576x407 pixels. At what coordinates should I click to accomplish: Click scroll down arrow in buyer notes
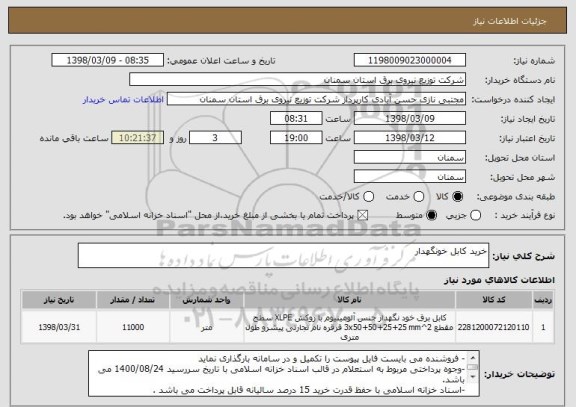tap(473, 377)
